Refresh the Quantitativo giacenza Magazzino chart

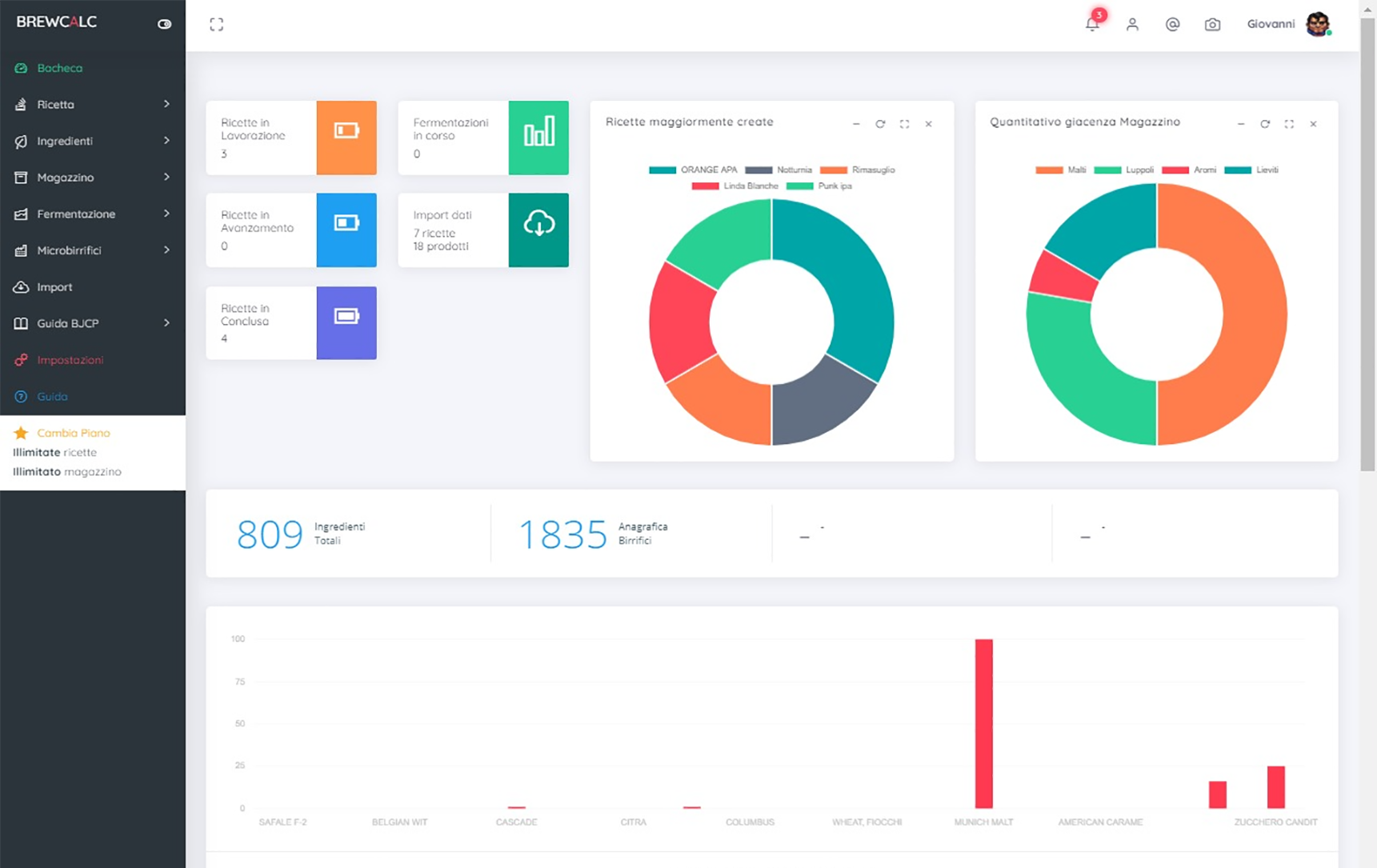pyautogui.click(x=1265, y=124)
